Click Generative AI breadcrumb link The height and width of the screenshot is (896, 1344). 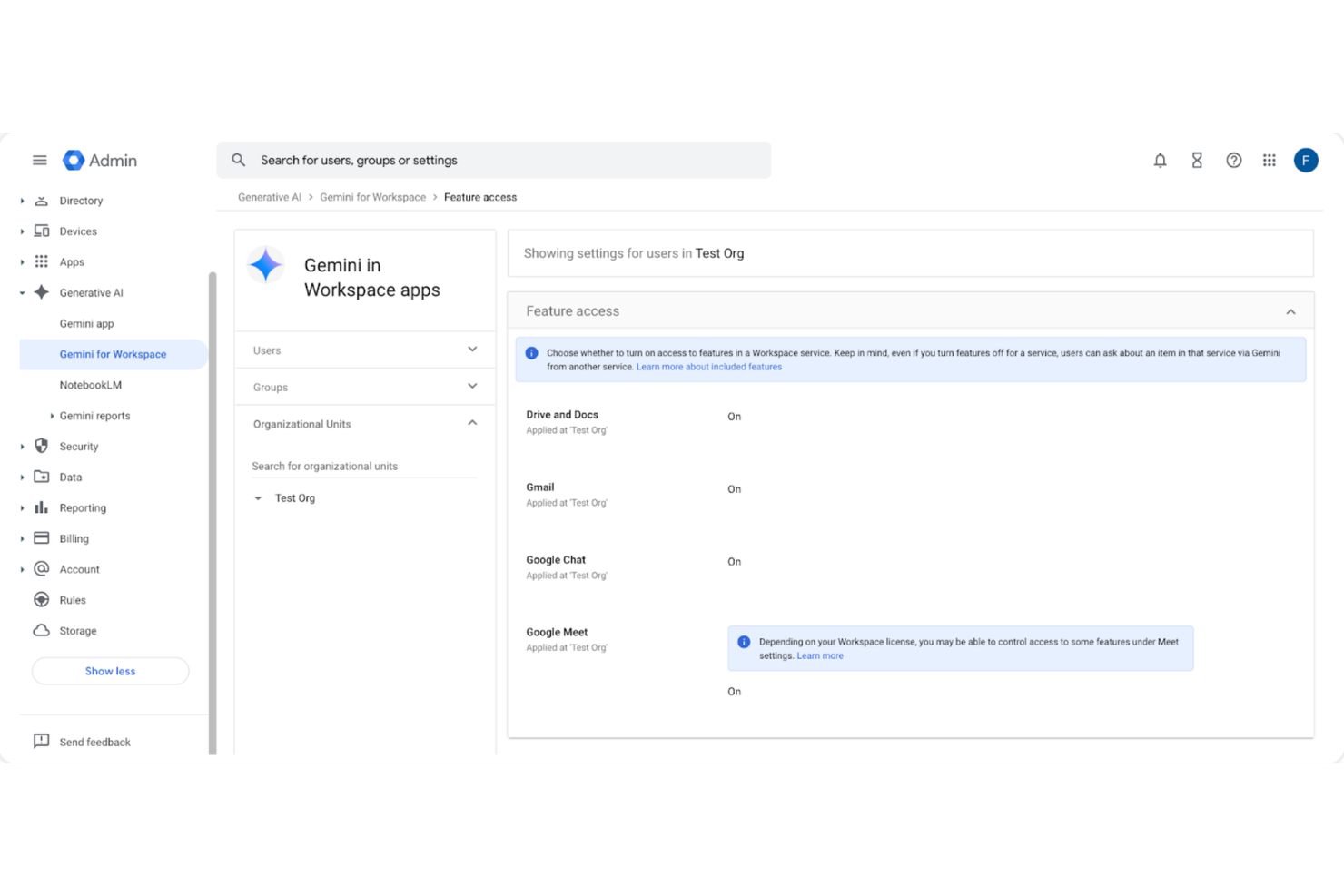270,197
